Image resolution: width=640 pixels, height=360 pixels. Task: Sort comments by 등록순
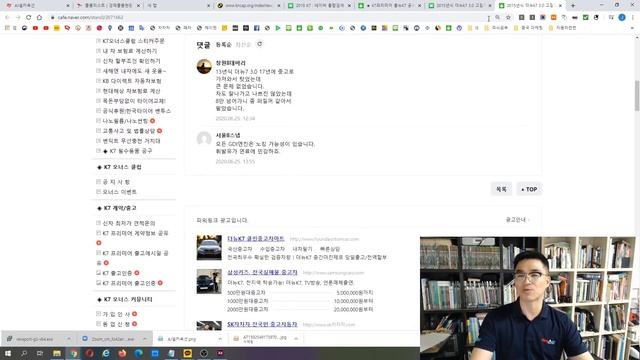(224, 44)
